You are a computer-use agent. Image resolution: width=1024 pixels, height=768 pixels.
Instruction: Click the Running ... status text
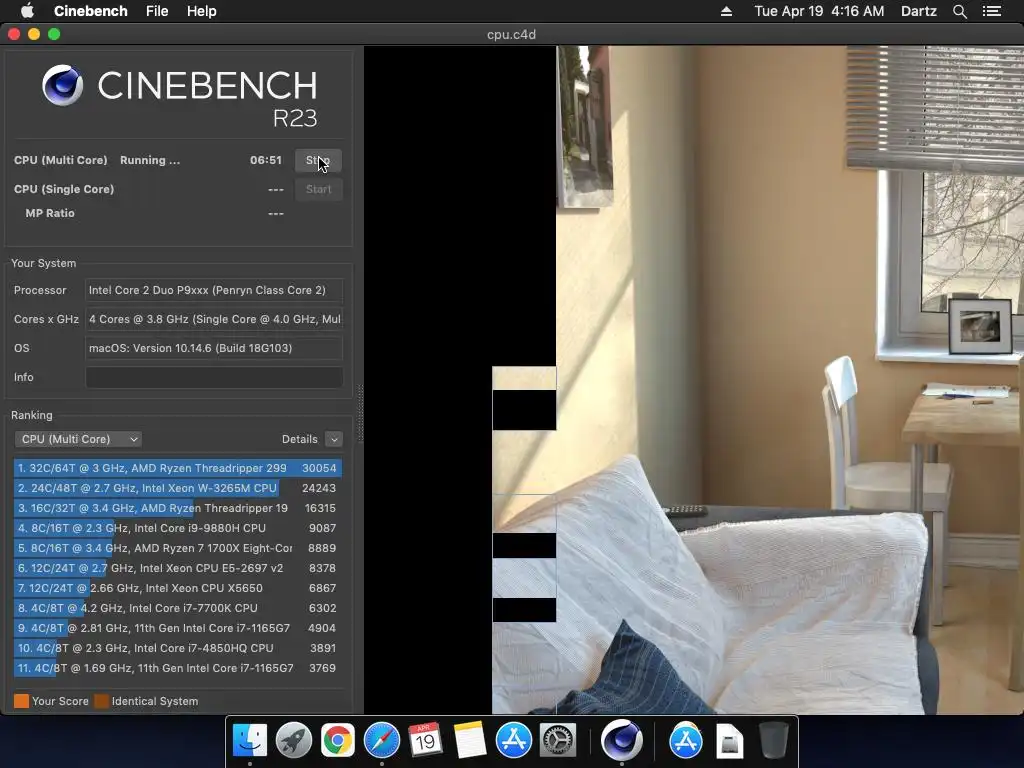point(150,161)
